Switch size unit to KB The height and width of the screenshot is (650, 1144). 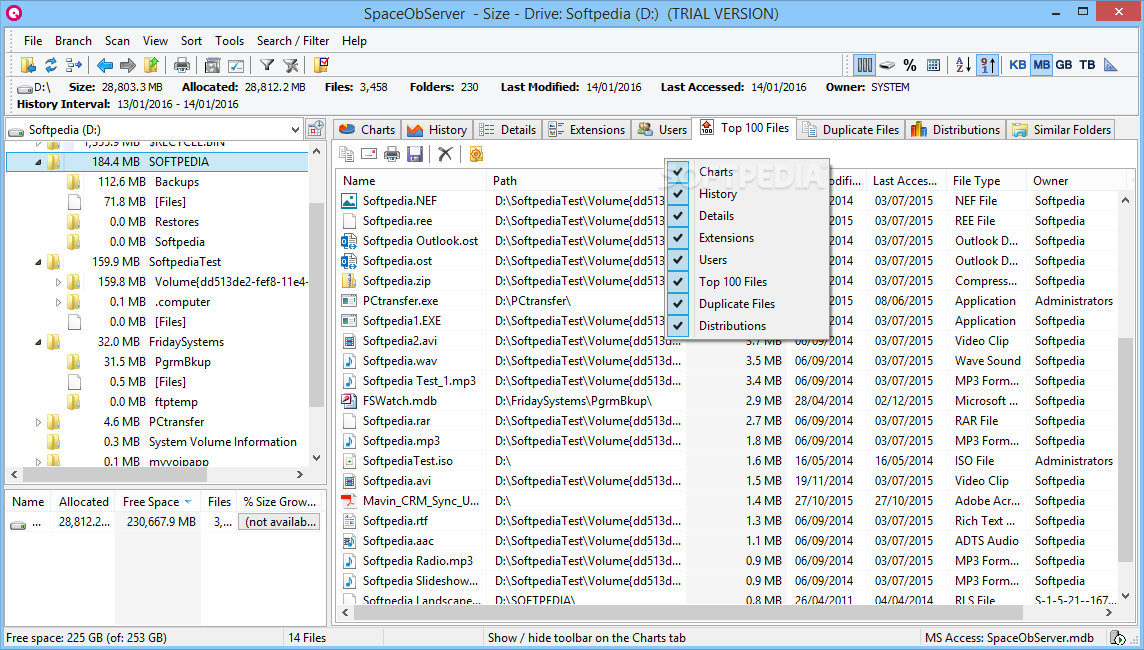click(x=1018, y=65)
